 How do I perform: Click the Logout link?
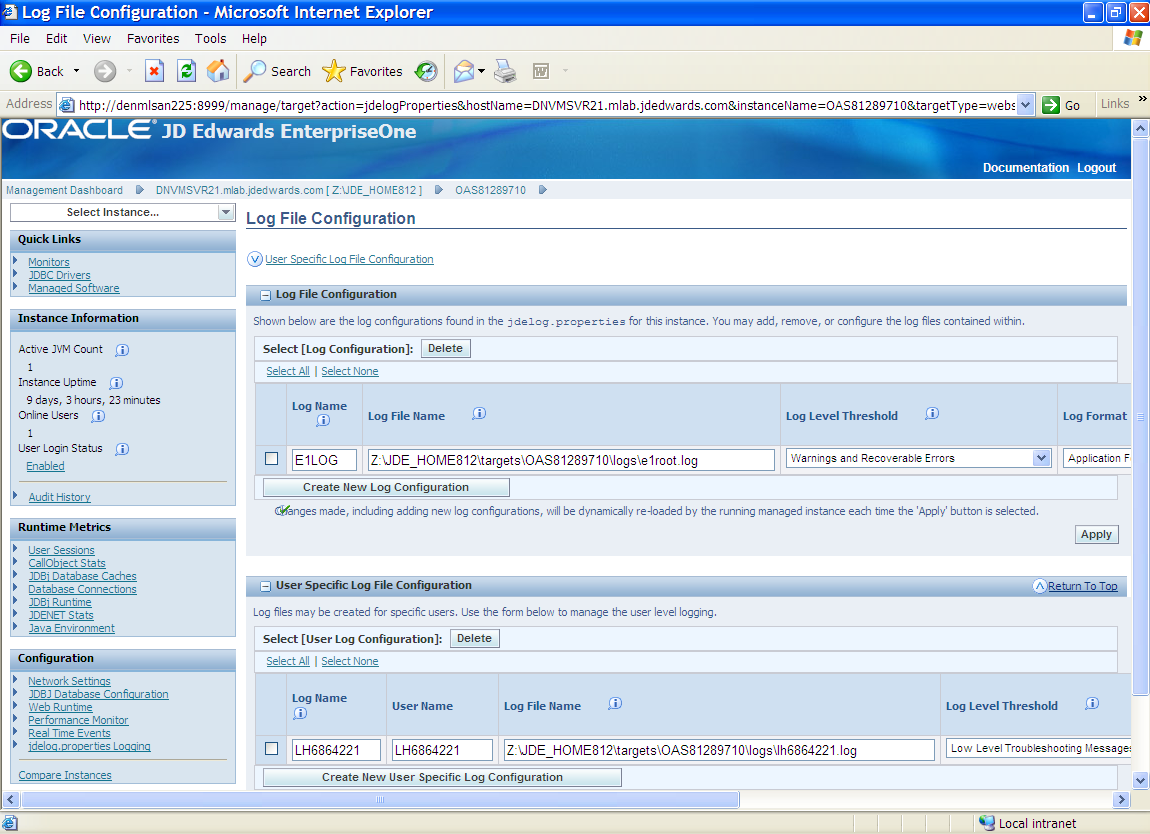pos(1096,168)
